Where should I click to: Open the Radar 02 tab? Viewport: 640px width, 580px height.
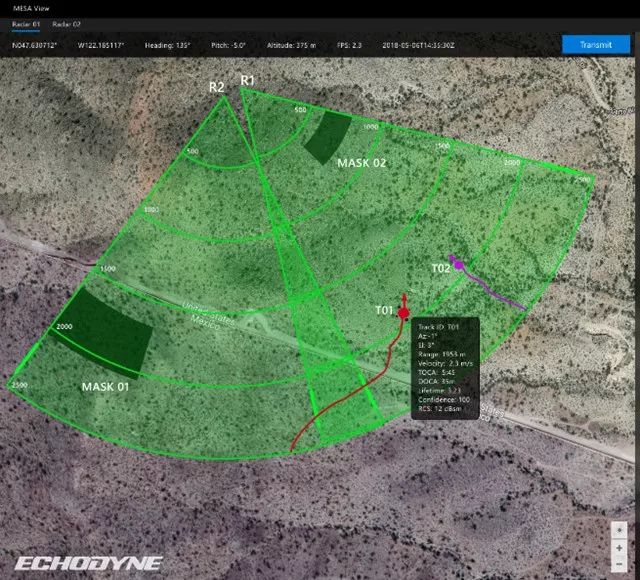68,23
